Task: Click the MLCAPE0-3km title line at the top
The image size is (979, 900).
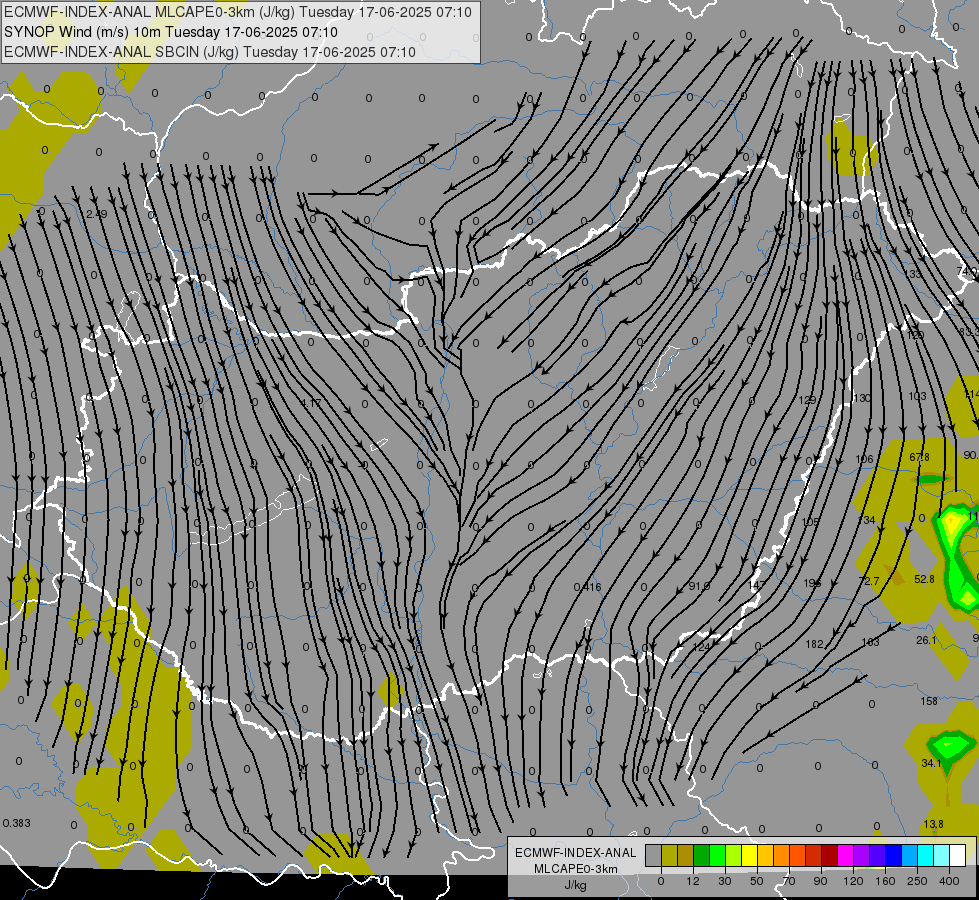Action: (x=237, y=12)
